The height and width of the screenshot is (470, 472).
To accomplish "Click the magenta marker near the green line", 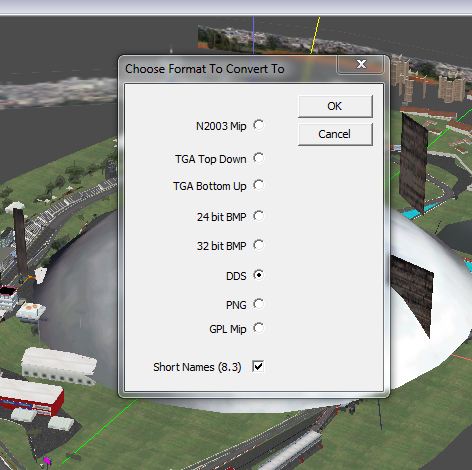I will [x=47, y=461].
